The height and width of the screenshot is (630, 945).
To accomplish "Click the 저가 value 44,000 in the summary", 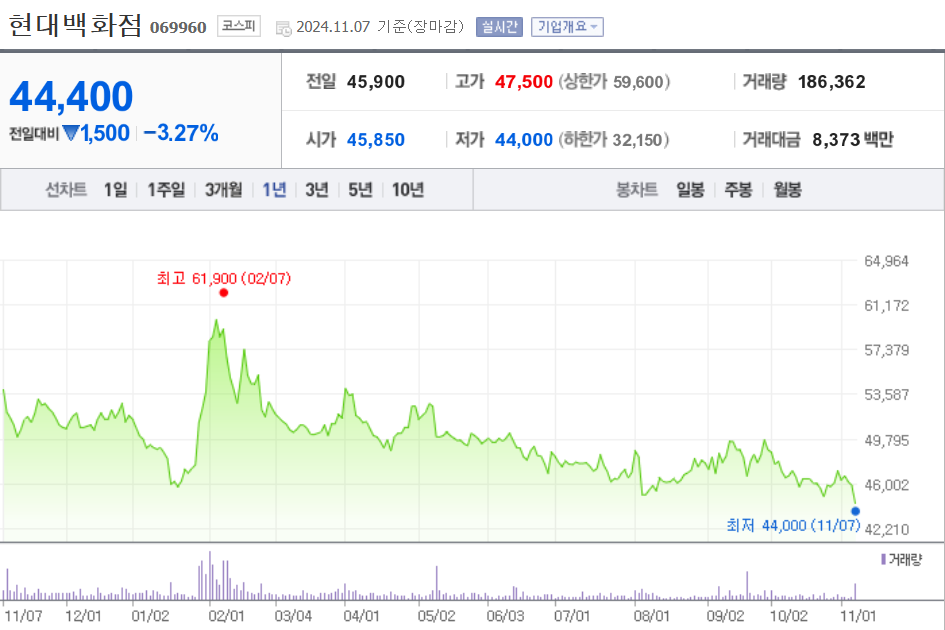I will [524, 139].
